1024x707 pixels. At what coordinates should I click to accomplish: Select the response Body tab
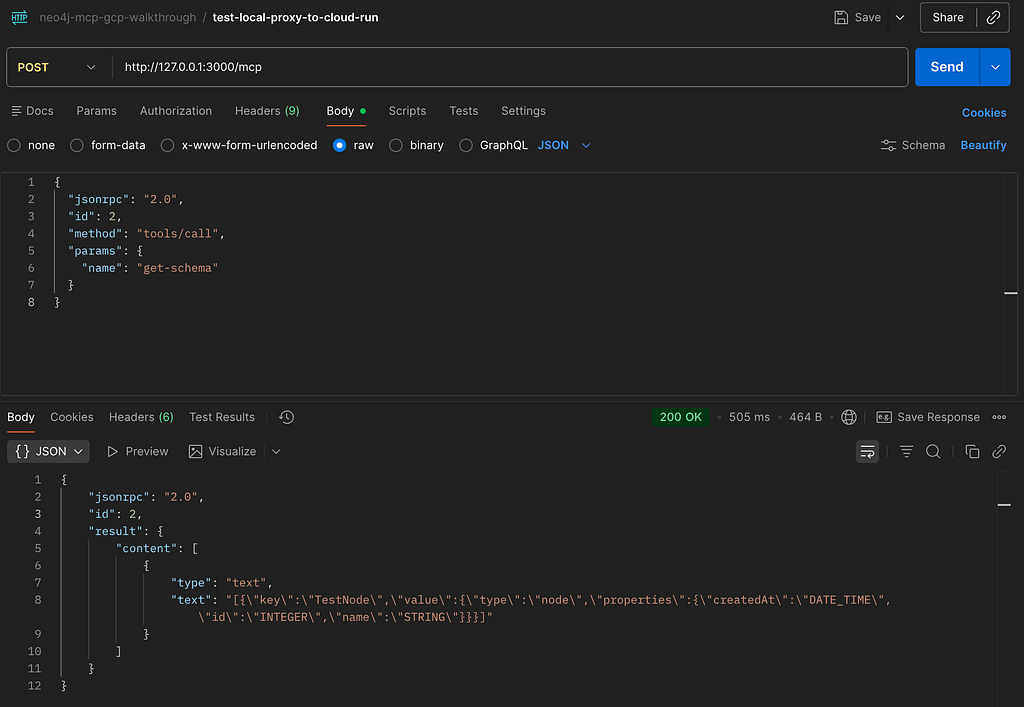tap(21, 417)
